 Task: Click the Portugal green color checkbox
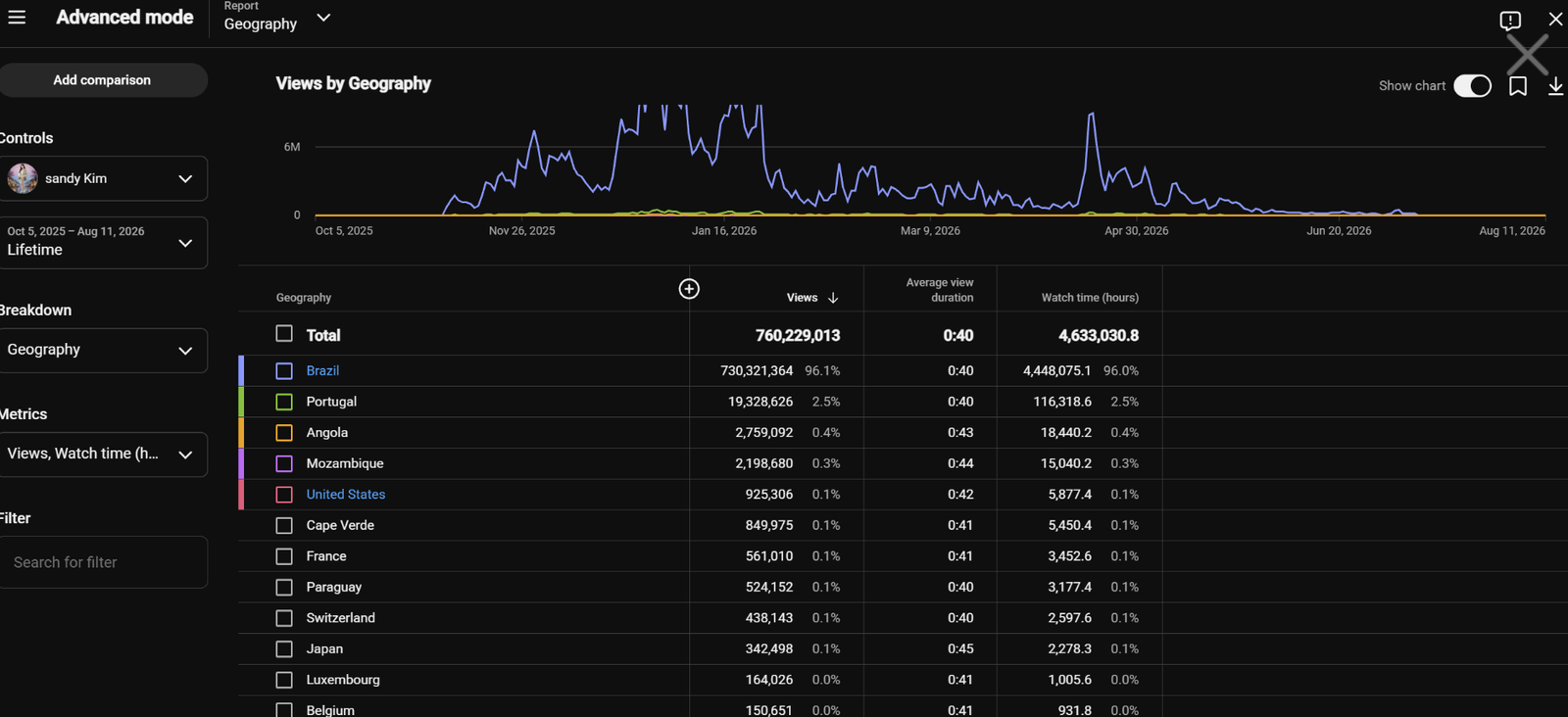pos(284,402)
